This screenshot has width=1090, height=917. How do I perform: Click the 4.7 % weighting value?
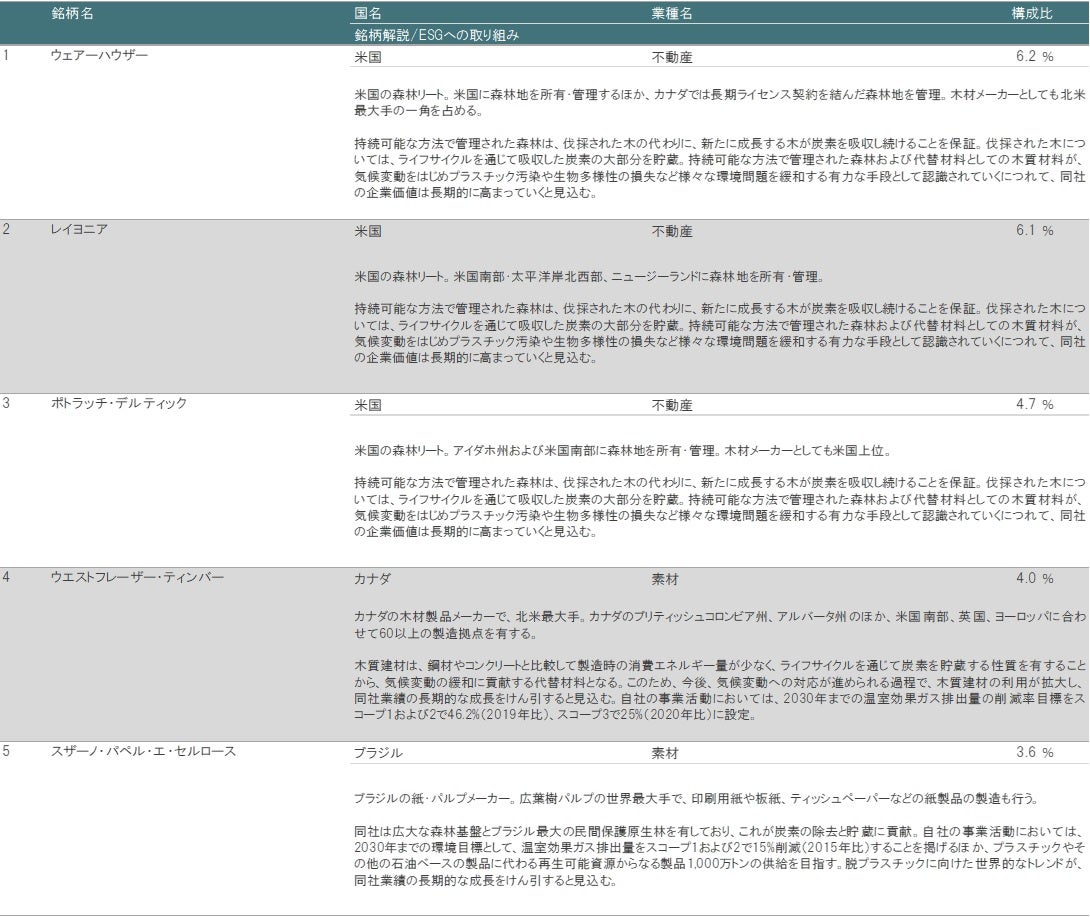(x=1034, y=405)
